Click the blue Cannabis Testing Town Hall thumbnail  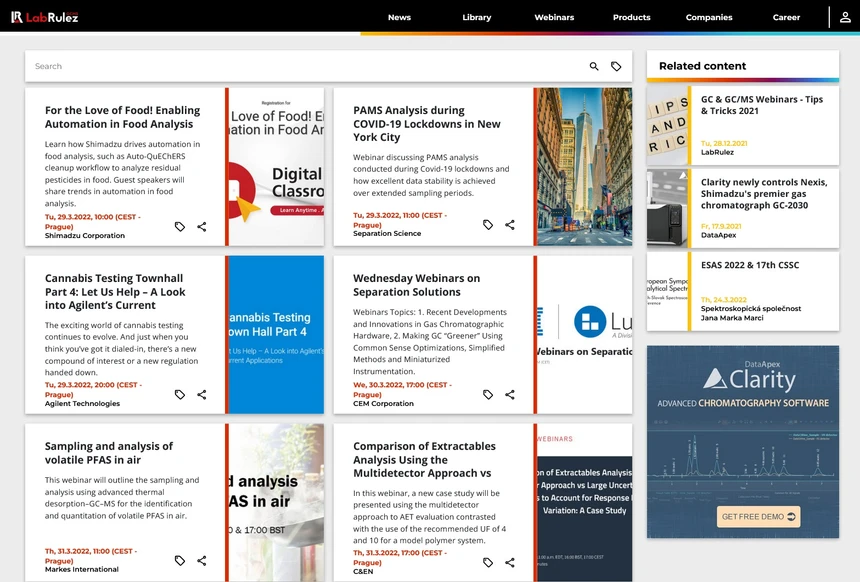click(276, 335)
